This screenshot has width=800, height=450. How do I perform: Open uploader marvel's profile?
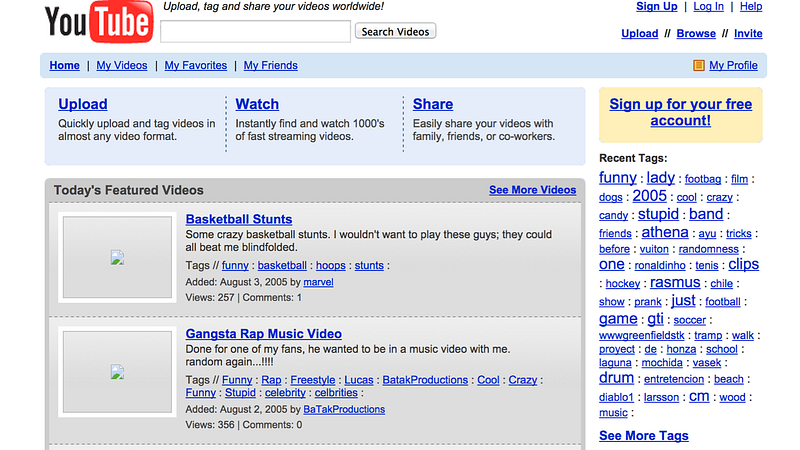[x=318, y=282]
